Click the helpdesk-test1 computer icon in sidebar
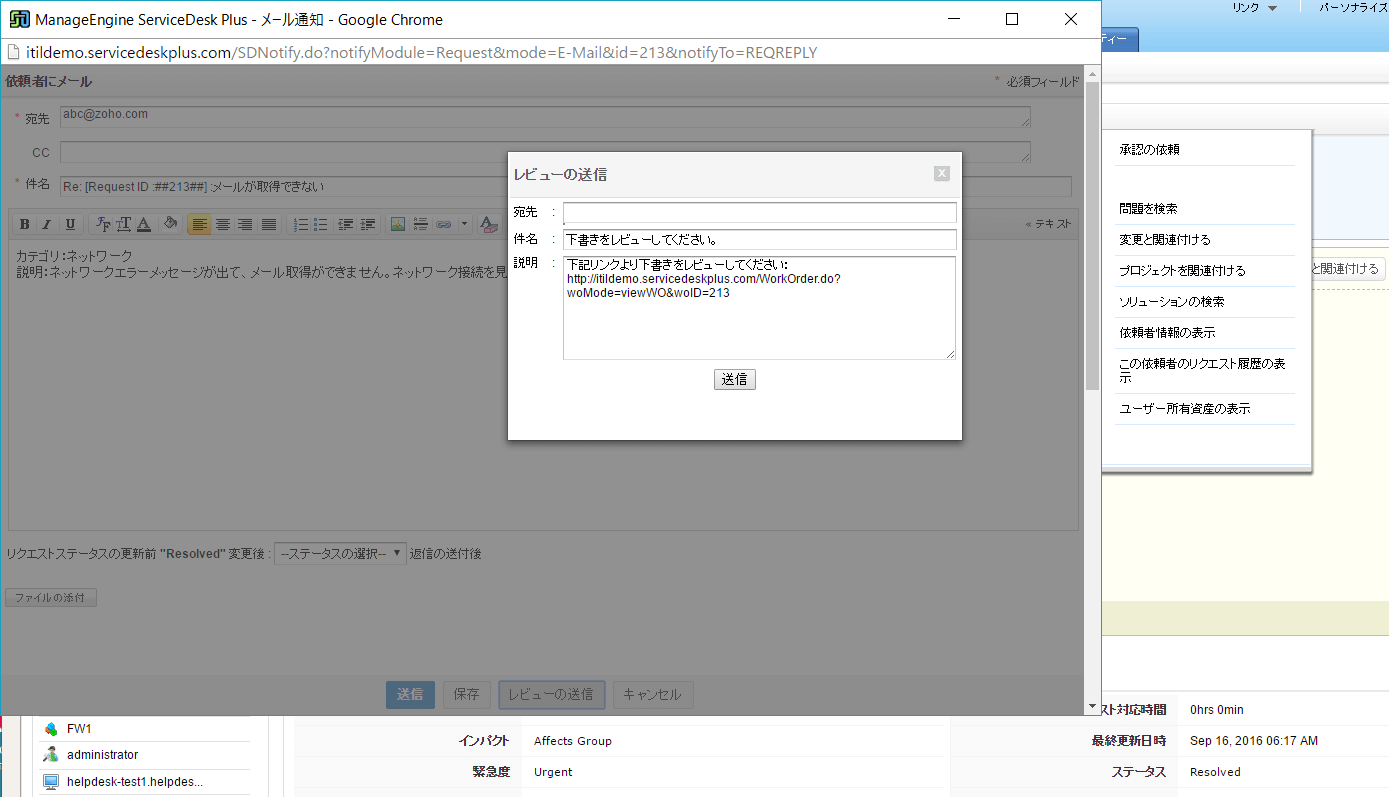The width and height of the screenshot is (1389, 797). click(x=51, y=781)
